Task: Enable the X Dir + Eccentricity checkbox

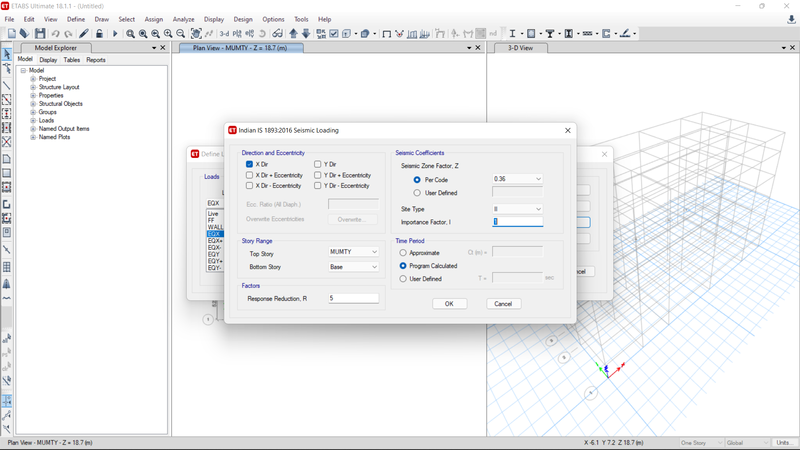Action: pos(249,175)
